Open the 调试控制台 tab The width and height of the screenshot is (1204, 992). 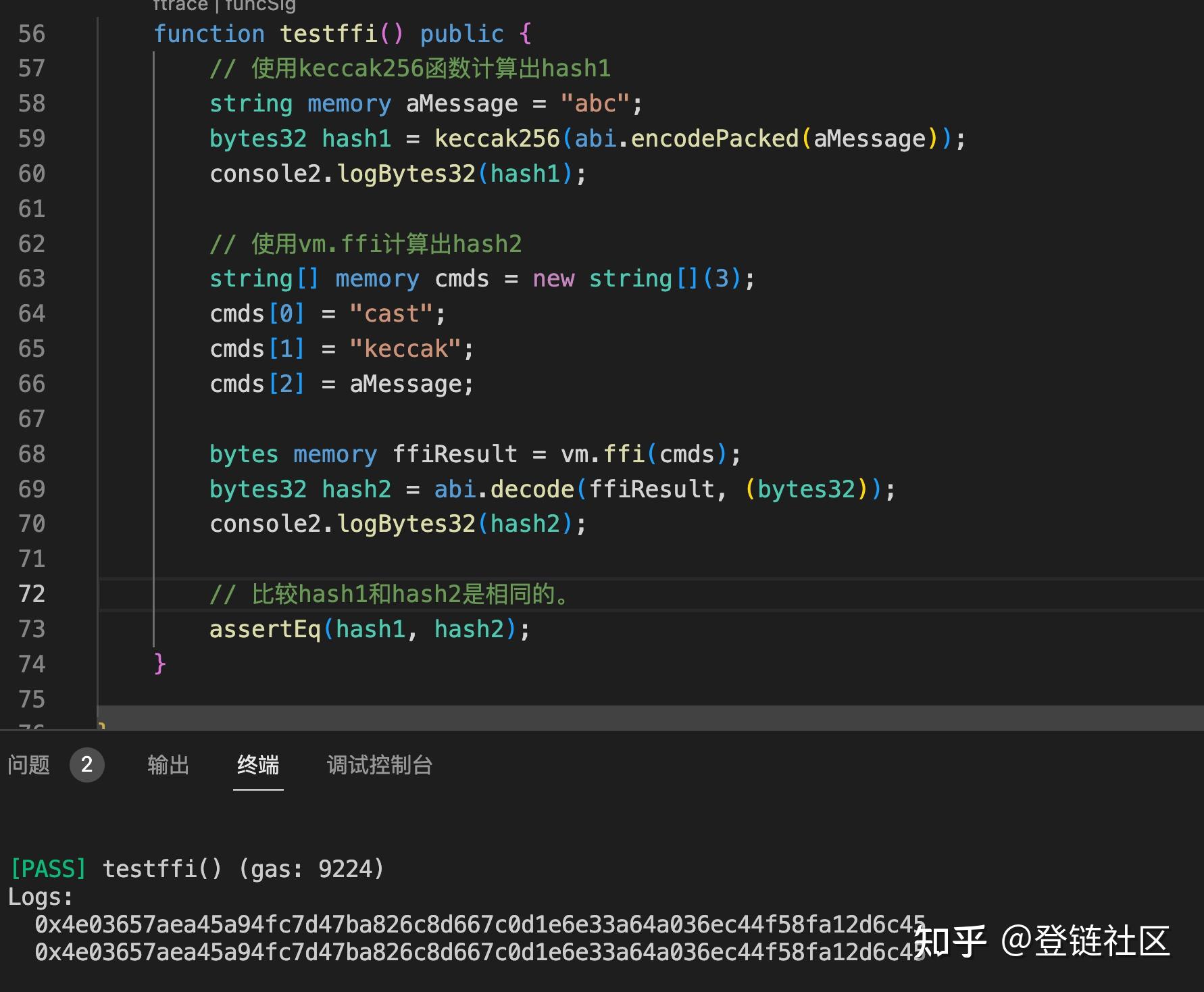pyautogui.click(x=379, y=765)
